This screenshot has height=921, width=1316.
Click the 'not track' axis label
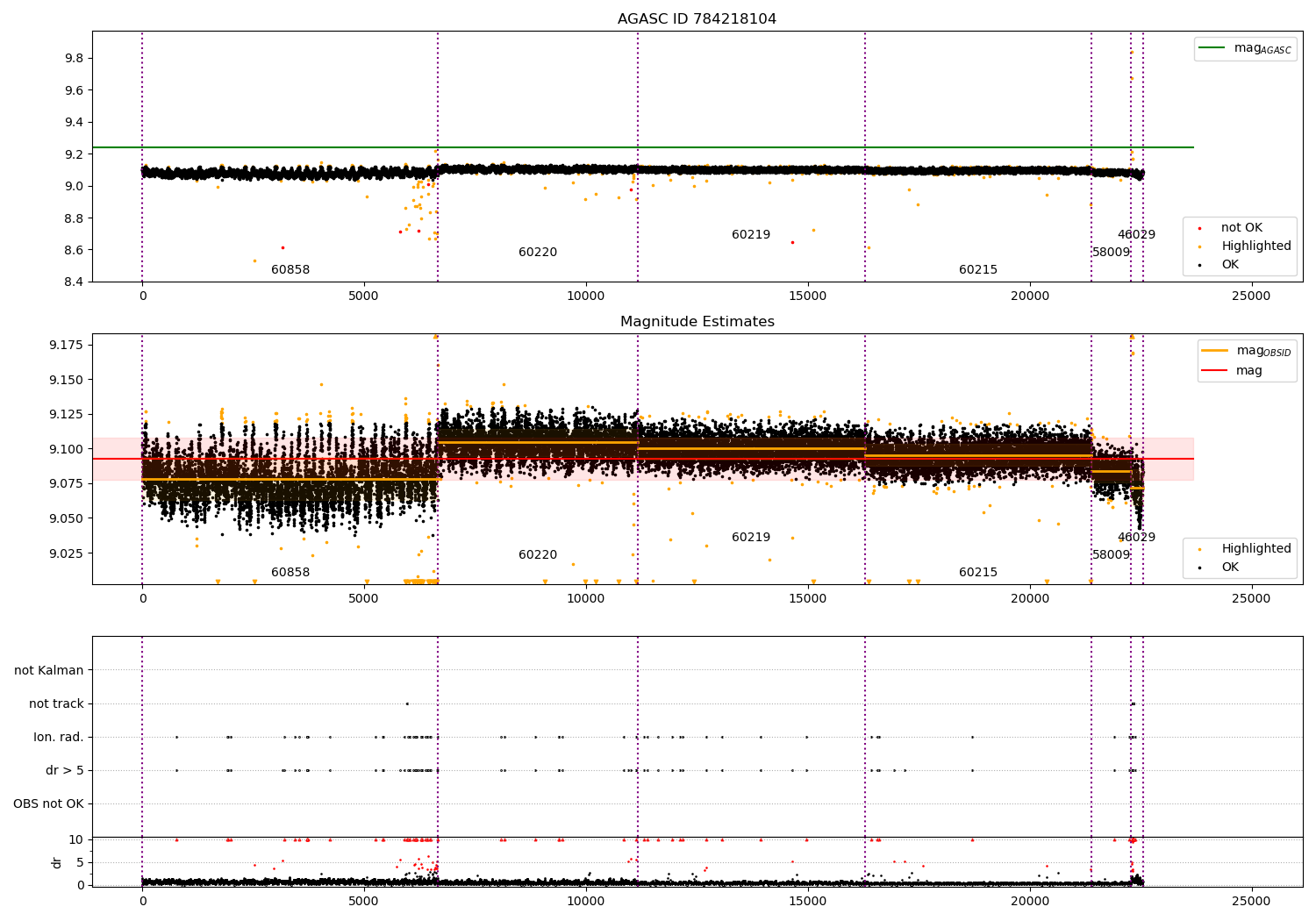[56, 704]
